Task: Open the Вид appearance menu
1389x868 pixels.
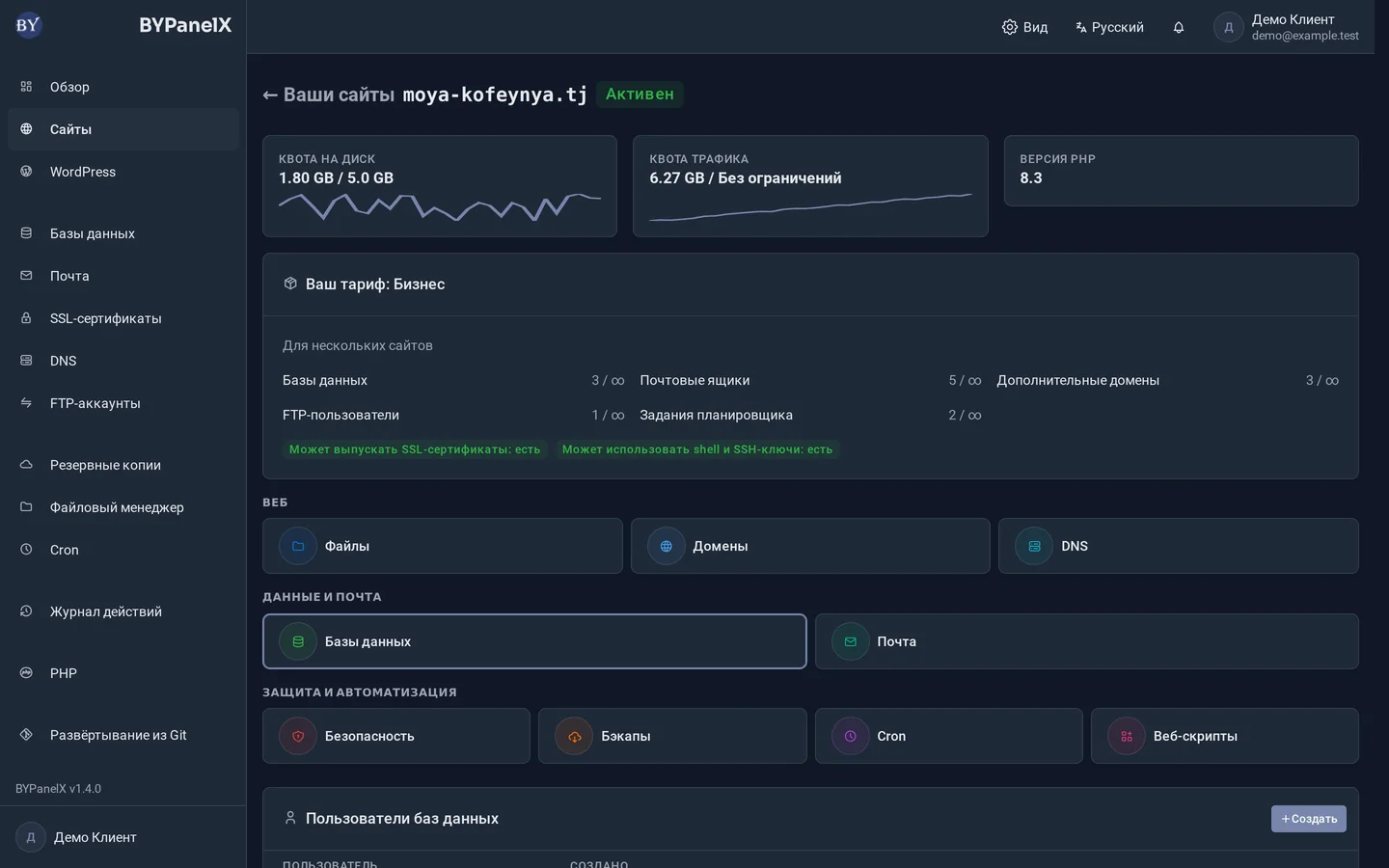Action: (1025, 27)
